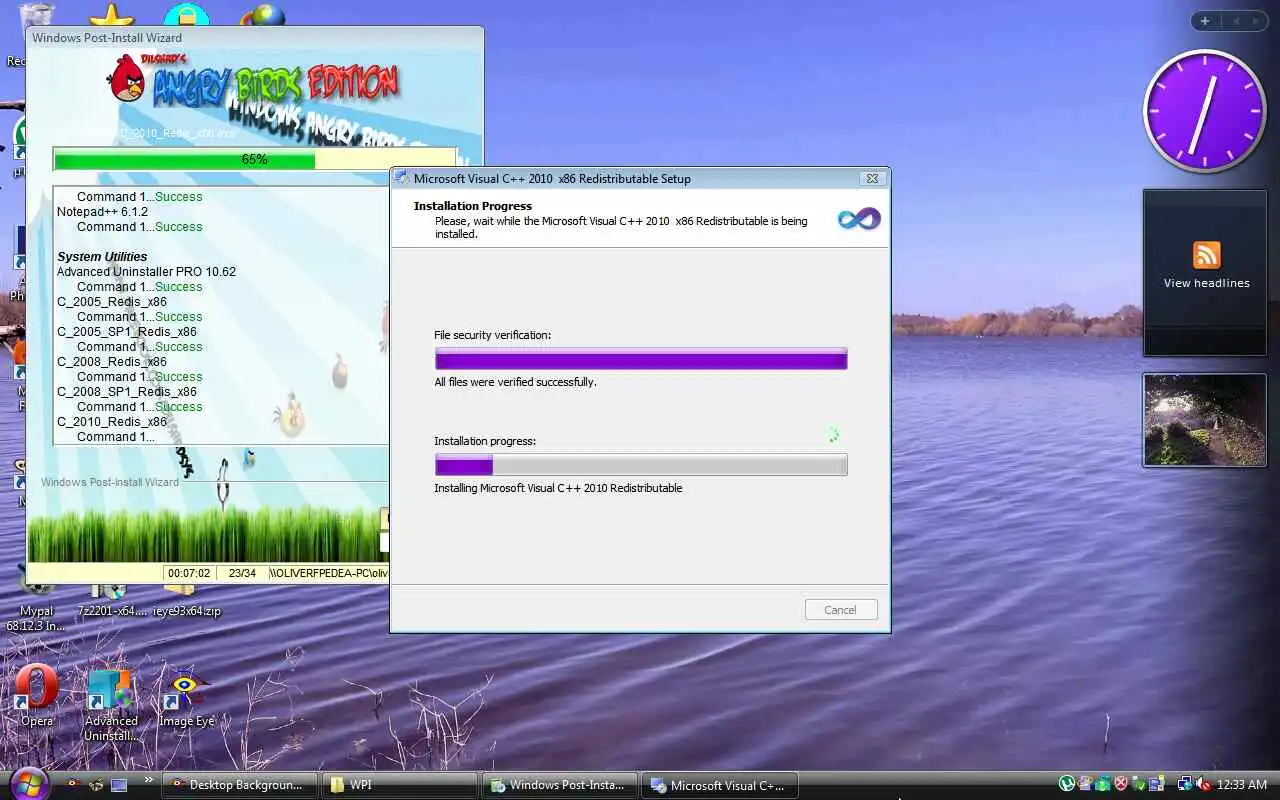The height and width of the screenshot is (800, 1280).
Task: Select 'C_2005_Redis_x86' log entry
Action: [x=112, y=302]
